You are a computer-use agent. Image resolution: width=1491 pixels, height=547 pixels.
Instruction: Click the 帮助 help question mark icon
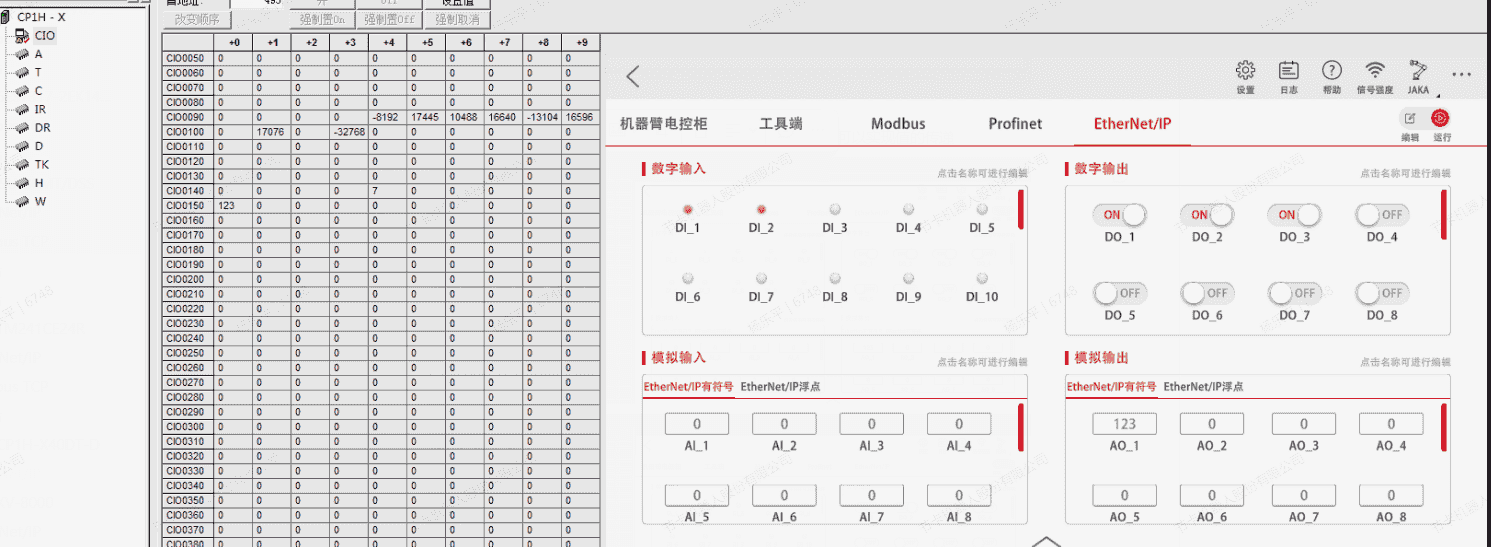coord(1332,71)
